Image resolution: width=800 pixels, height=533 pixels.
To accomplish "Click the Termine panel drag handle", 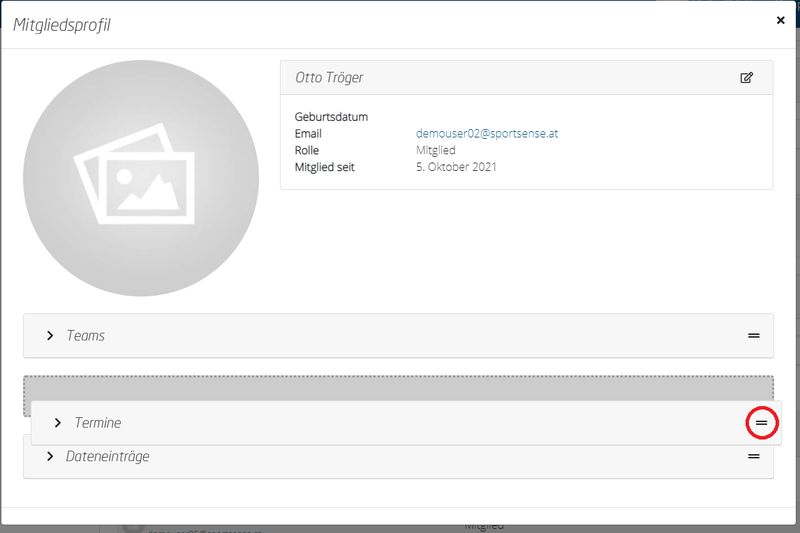I will coord(762,423).
